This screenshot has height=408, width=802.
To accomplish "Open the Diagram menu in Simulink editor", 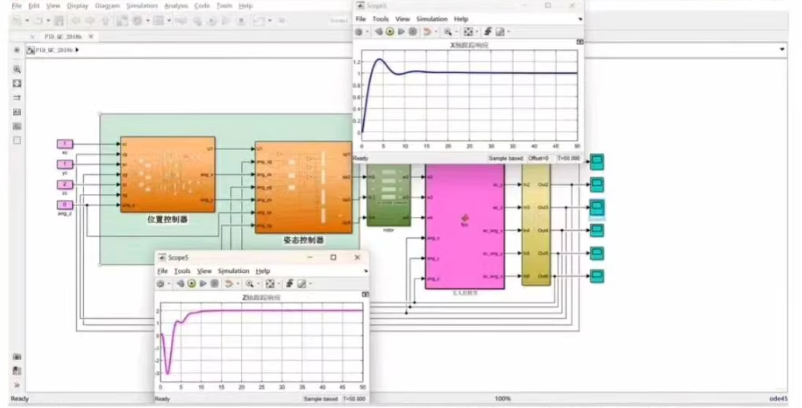I will pyautogui.click(x=107, y=6).
